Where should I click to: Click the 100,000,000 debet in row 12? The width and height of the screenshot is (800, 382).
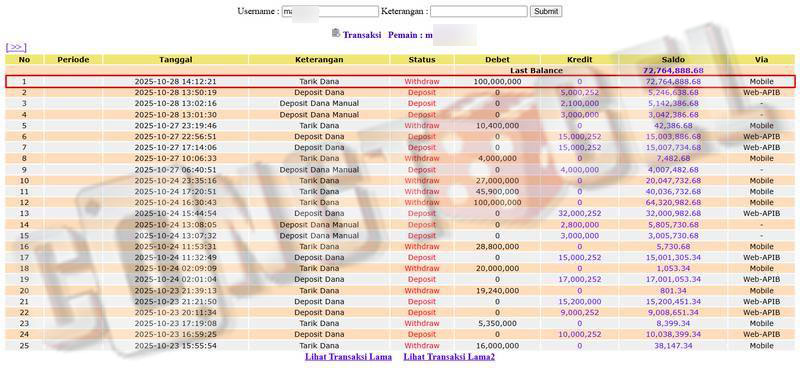pyautogui.click(x=497, y=202)
